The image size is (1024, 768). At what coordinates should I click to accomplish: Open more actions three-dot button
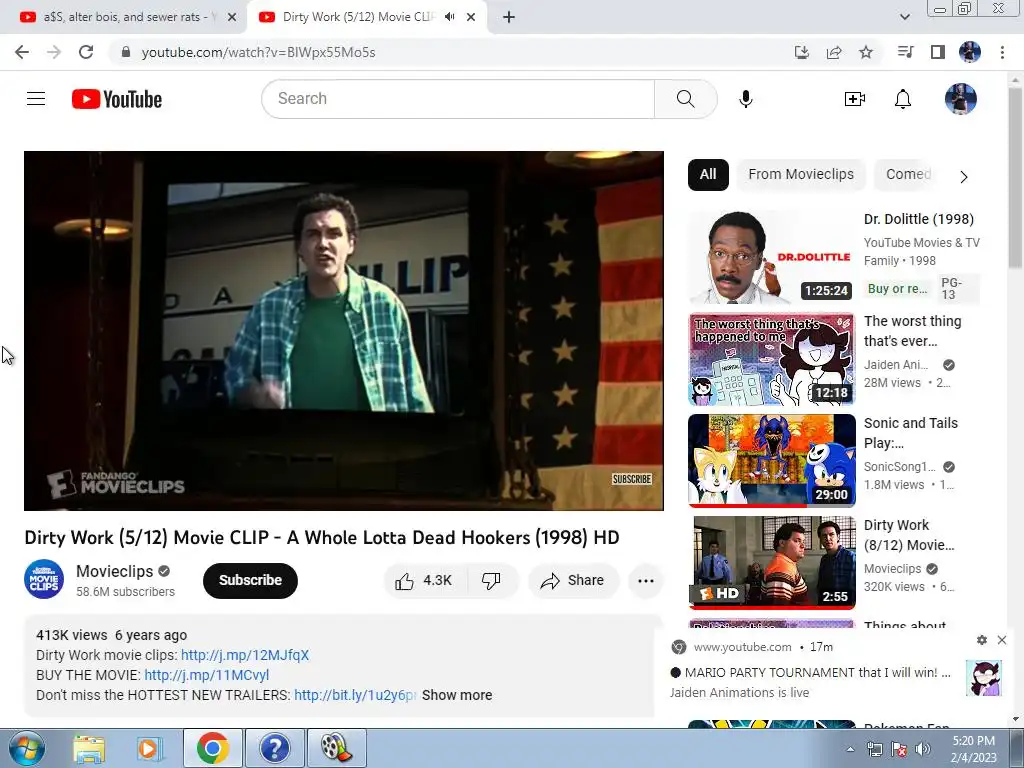(645, 581)
